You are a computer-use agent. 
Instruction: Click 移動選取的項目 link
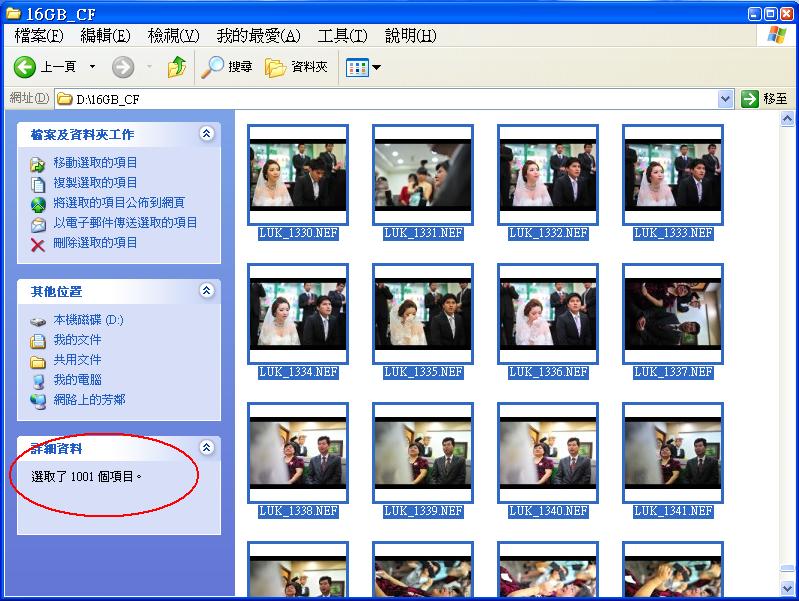point(95,163)
